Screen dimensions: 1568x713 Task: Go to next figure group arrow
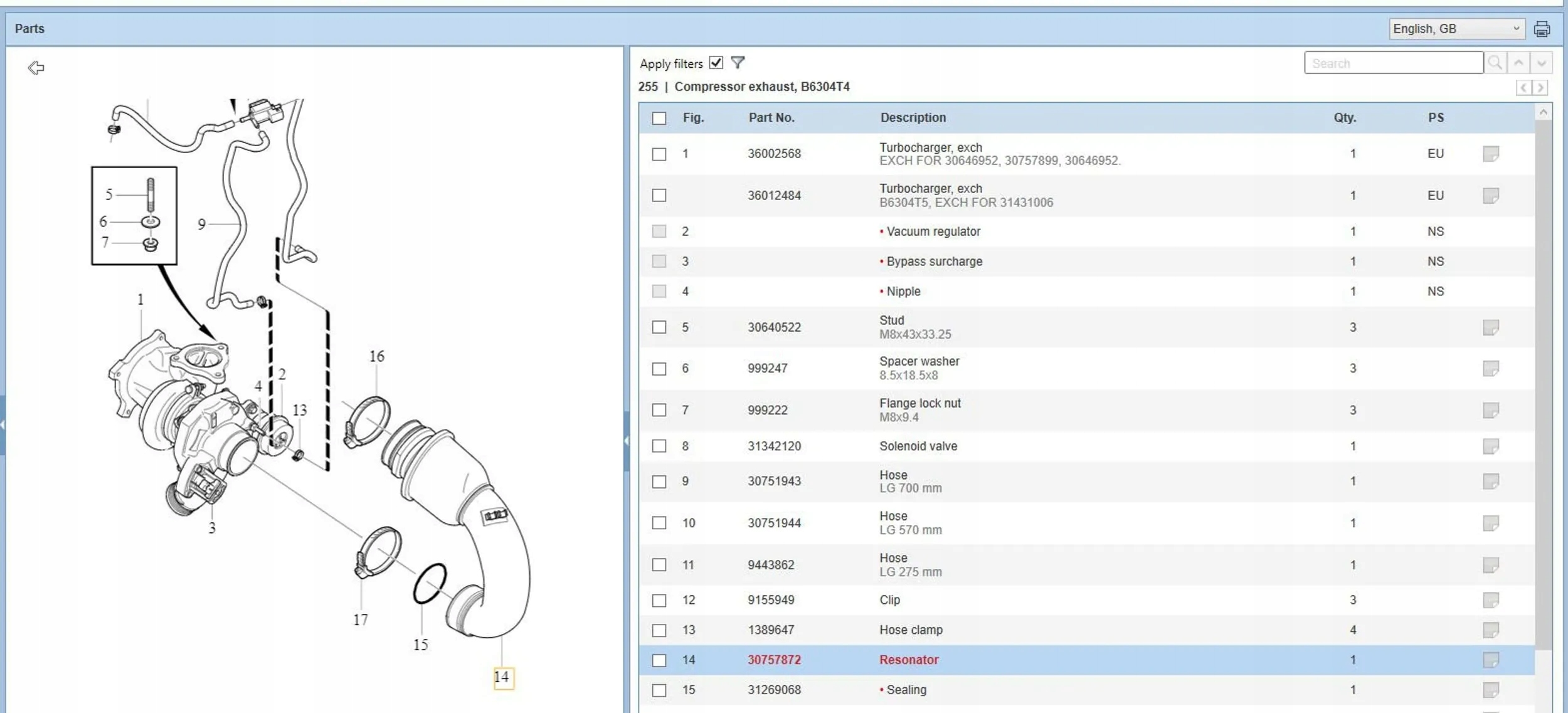[x=1540, y=88]
